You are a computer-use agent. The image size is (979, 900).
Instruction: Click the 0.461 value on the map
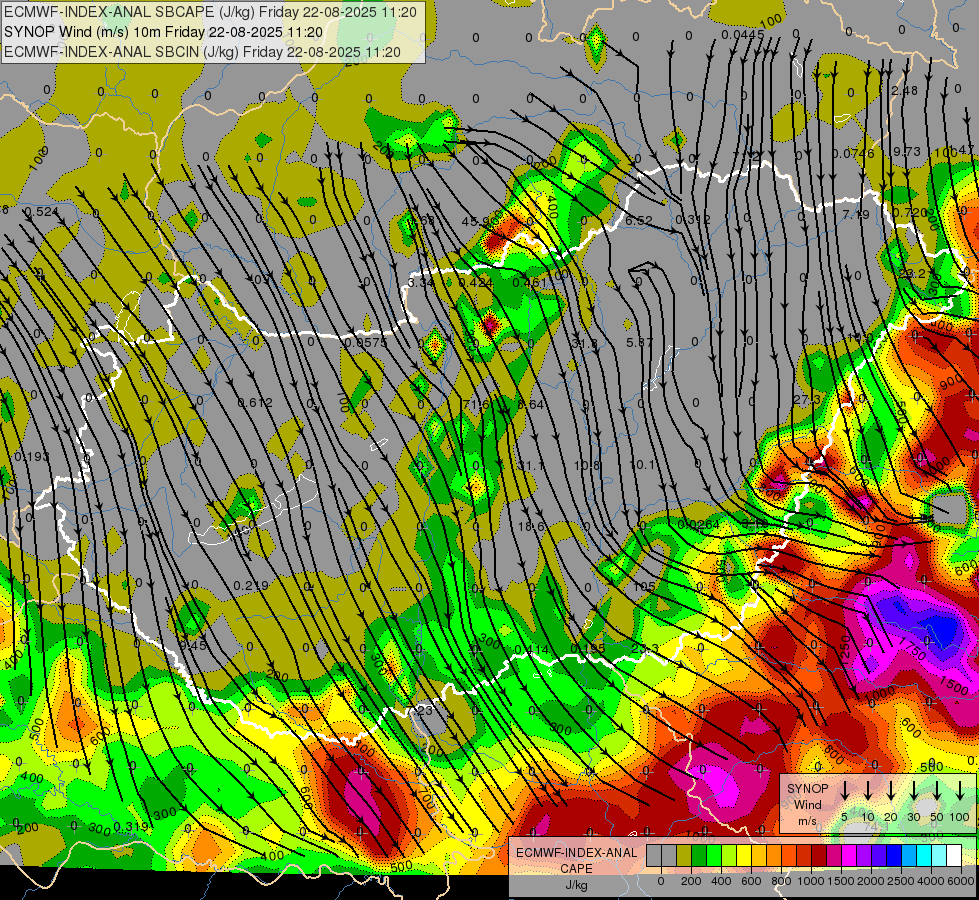(x=529, y=283)
